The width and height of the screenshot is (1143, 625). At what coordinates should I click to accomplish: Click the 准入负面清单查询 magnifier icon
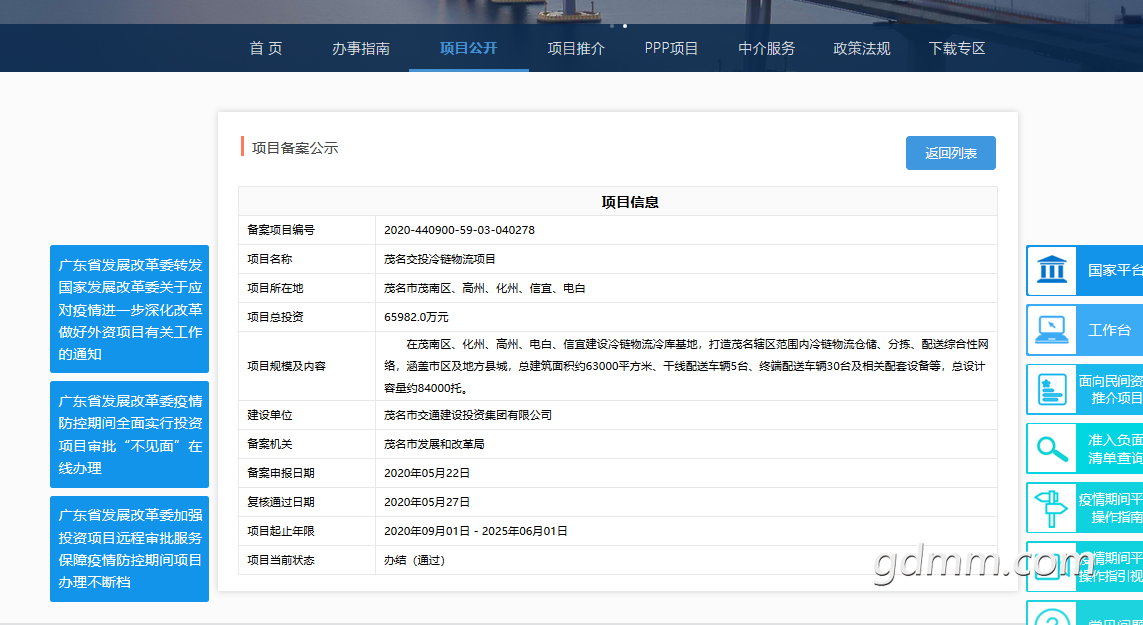[1052, 449]
